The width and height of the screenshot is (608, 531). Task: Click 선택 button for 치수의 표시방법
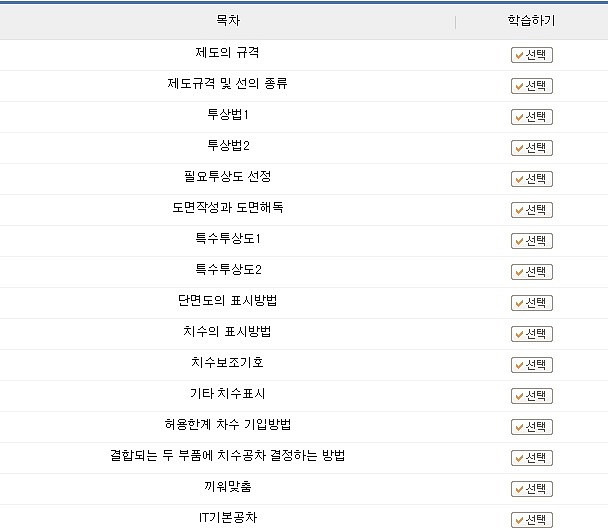[x=532, y=334]
